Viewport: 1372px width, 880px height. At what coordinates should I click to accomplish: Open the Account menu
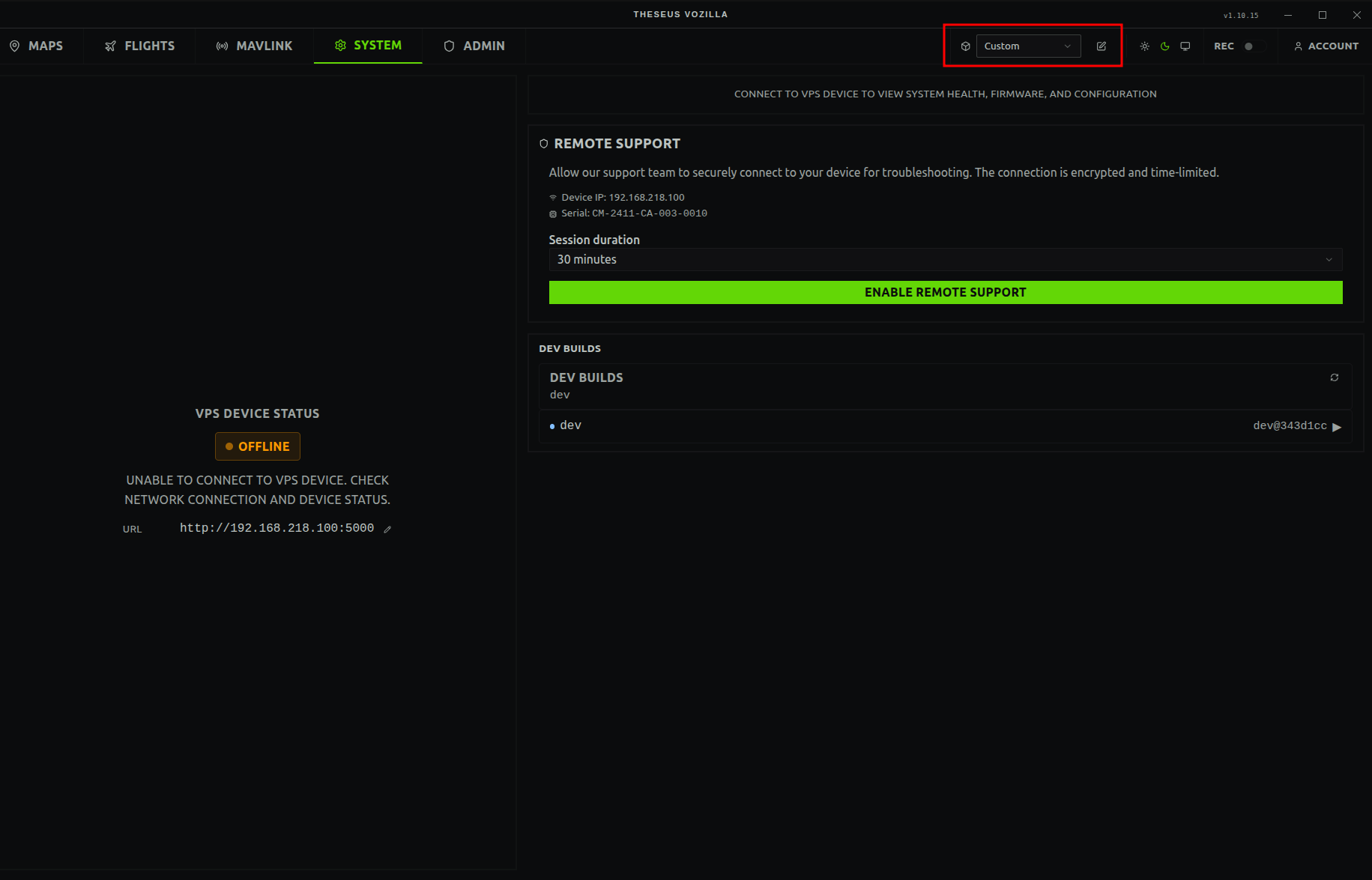pyautogui.click(x=1326, y=46)
